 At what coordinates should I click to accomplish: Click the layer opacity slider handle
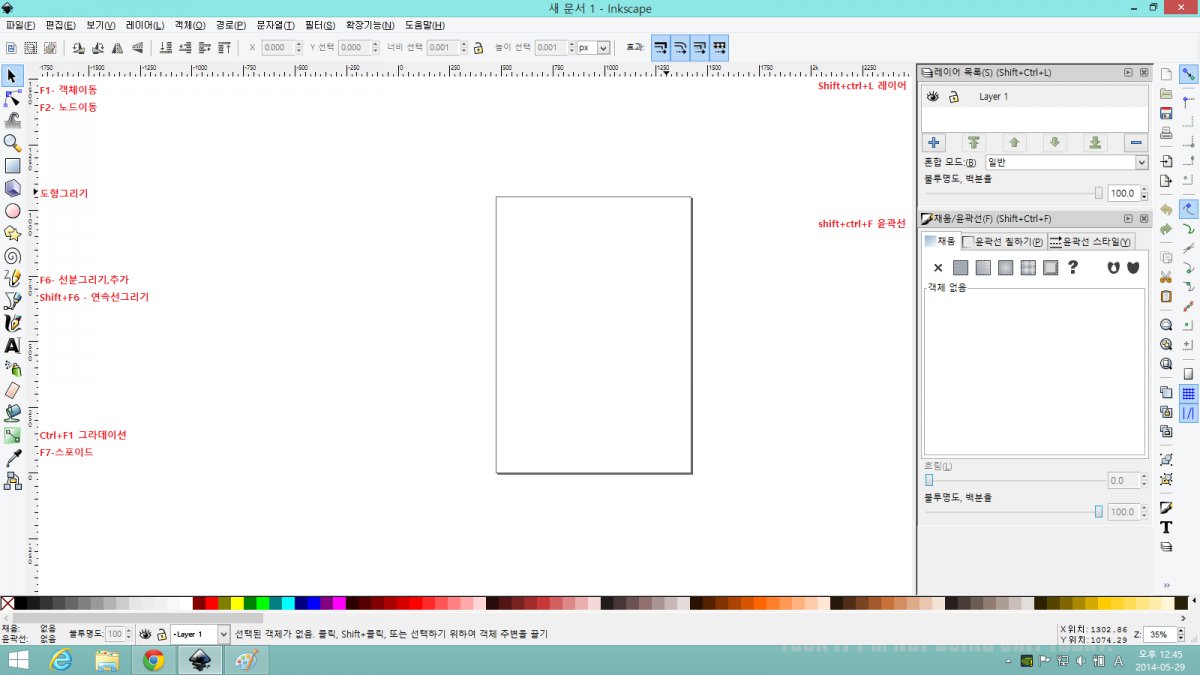click(x=1099, y=192)
